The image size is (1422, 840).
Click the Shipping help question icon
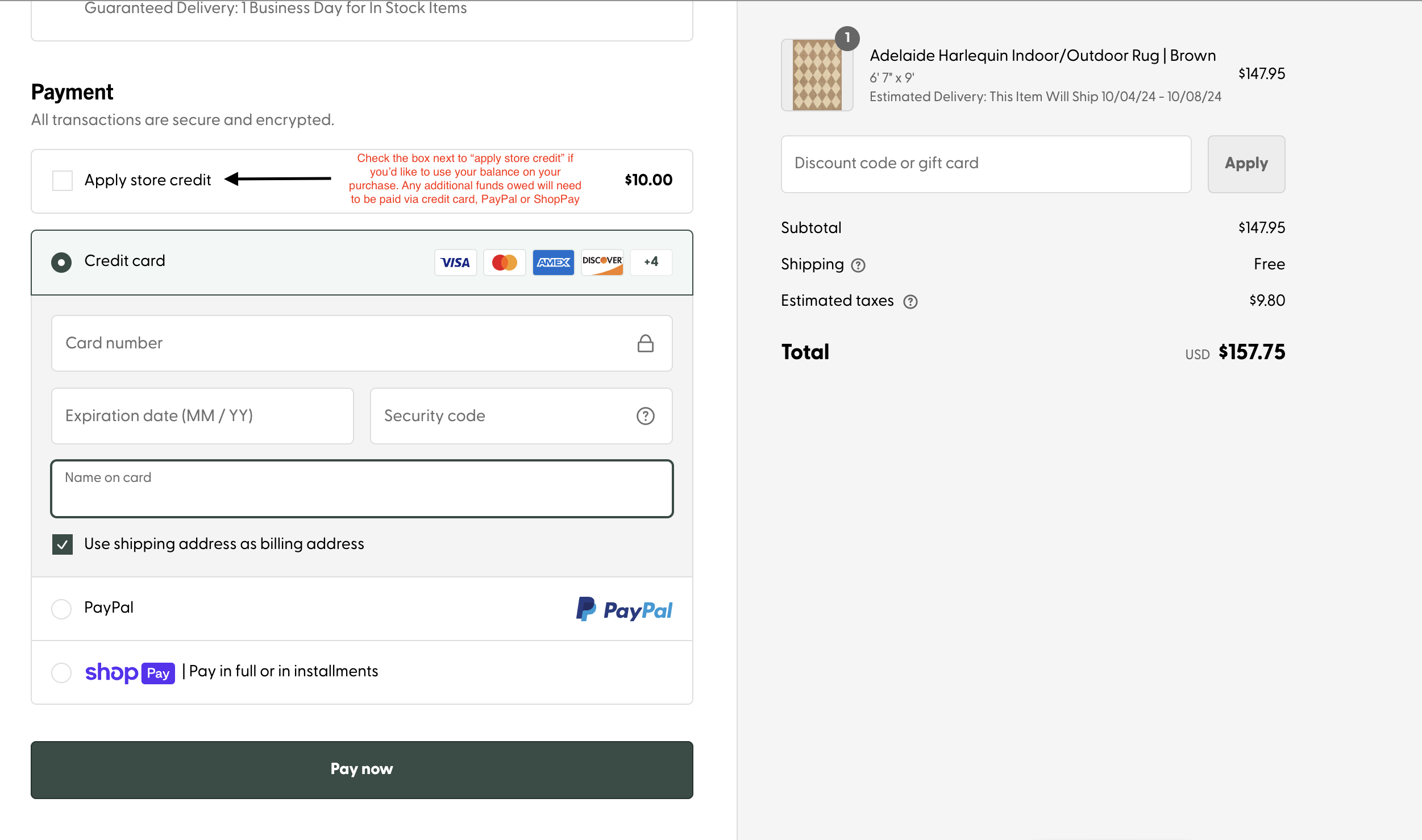pos(858,265)
